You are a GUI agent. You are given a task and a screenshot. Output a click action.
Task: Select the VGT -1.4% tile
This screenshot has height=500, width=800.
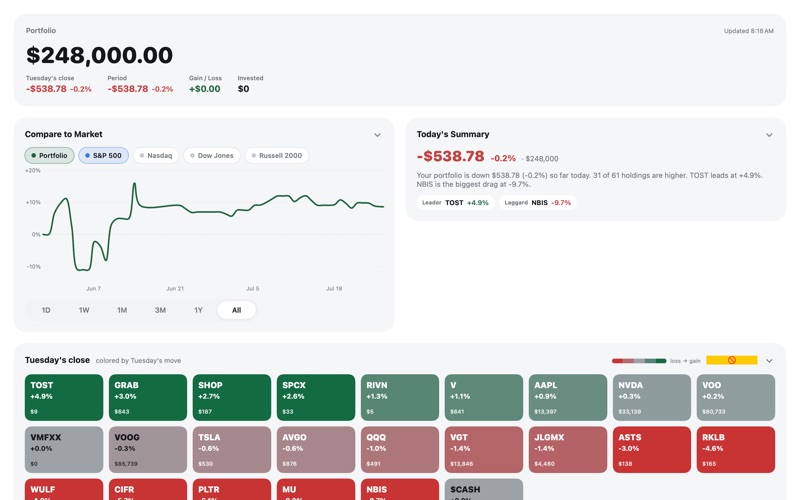[x=484, y=449]
